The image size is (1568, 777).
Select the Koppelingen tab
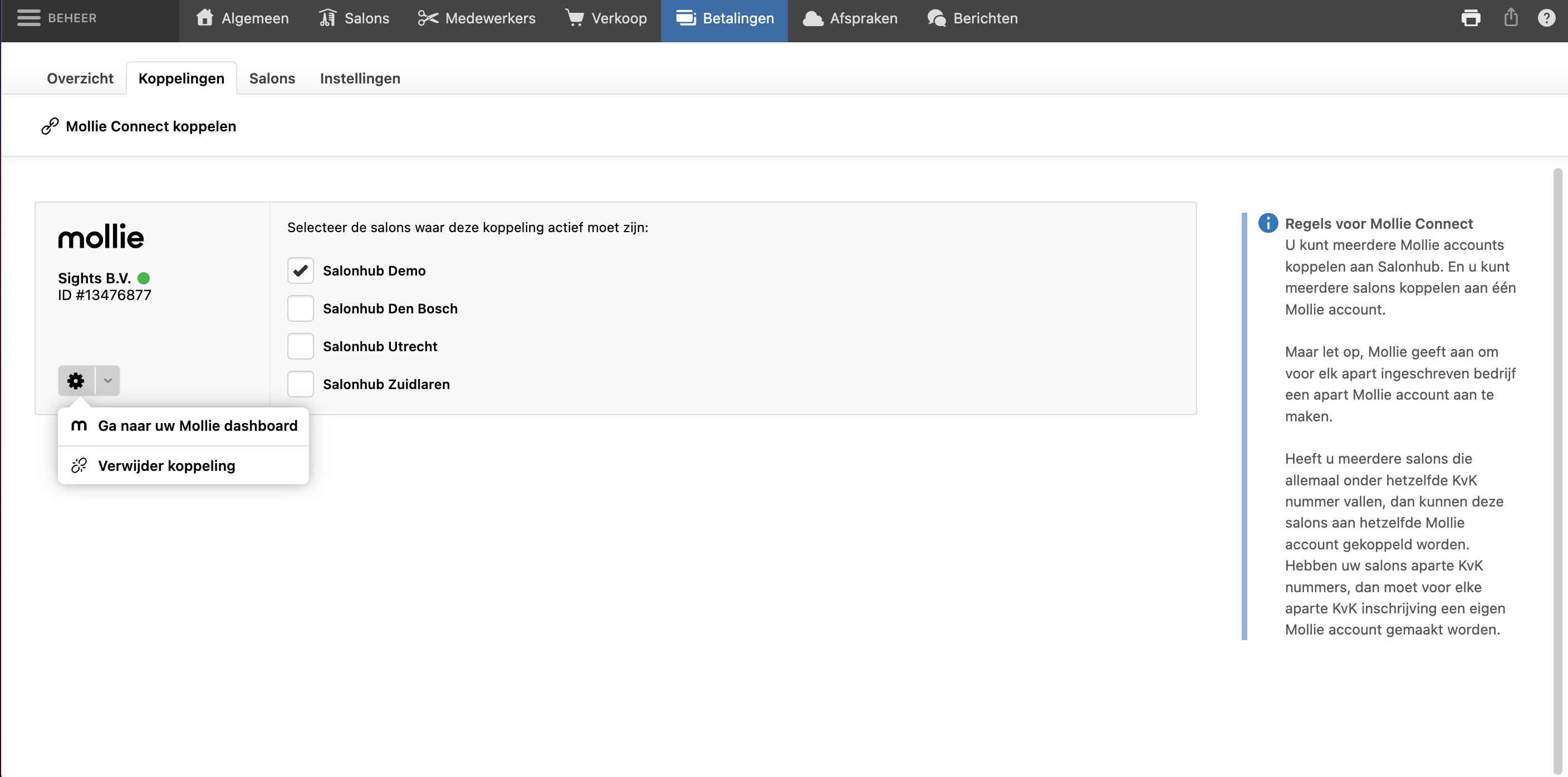[182, 78]
